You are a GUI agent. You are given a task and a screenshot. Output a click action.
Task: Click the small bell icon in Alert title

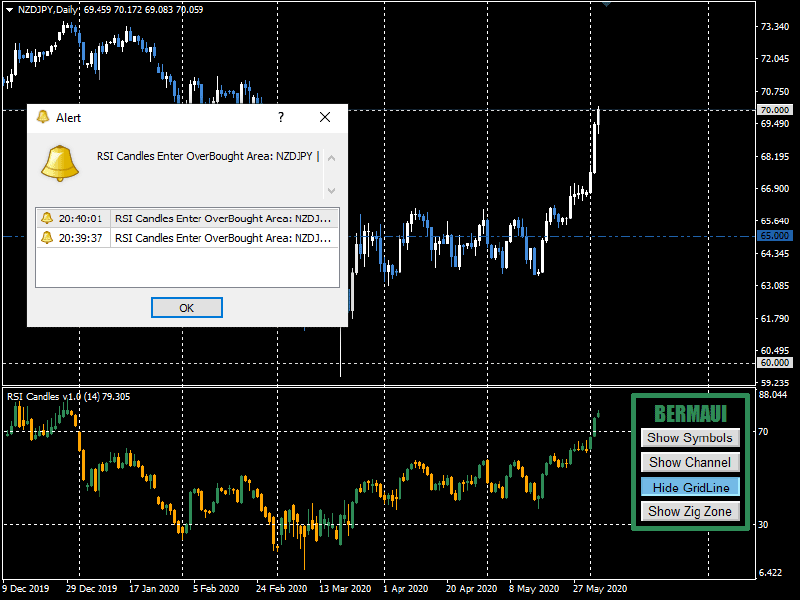click(43, 117)
